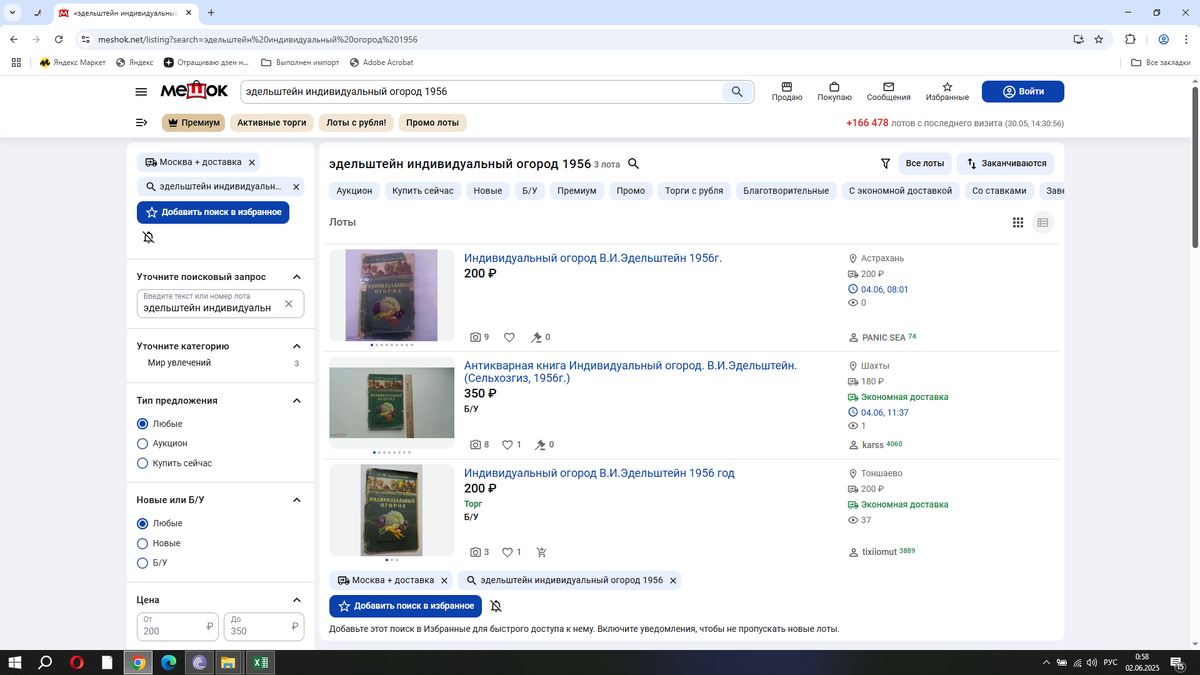
Task: Click the Премиум button
Action: pyautogui.click(x=193, y=123)
